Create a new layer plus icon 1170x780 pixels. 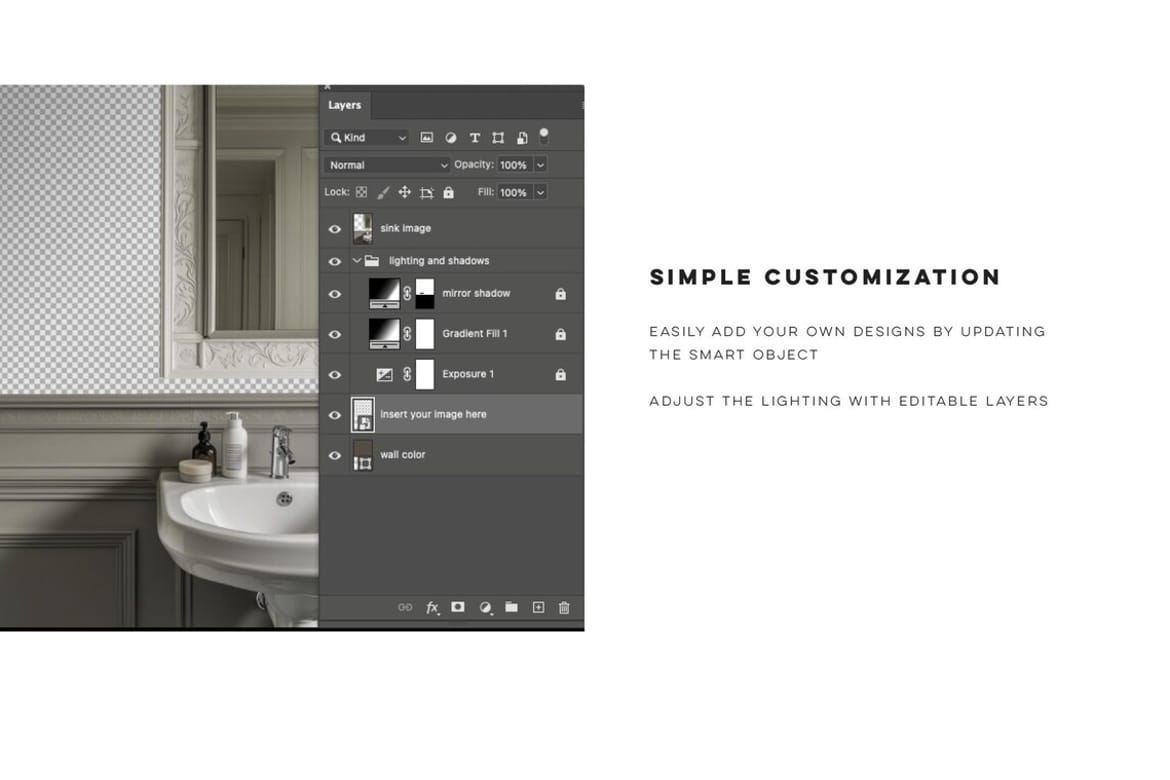click(538, 608)
